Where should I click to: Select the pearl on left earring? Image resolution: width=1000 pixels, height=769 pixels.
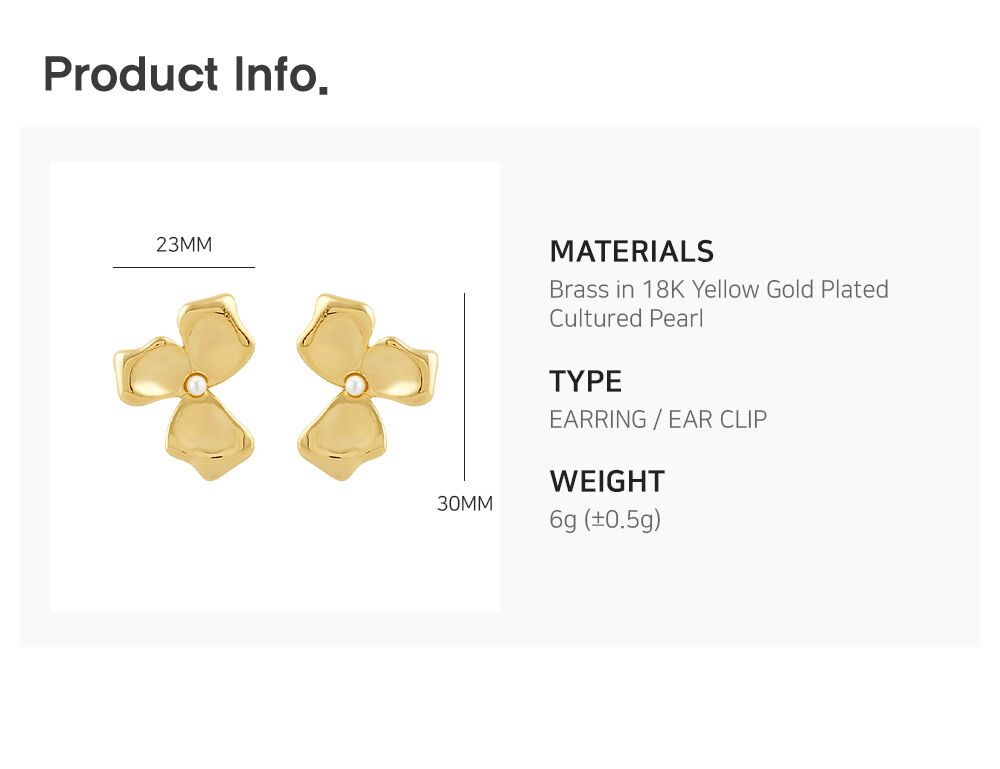(196, 385)
